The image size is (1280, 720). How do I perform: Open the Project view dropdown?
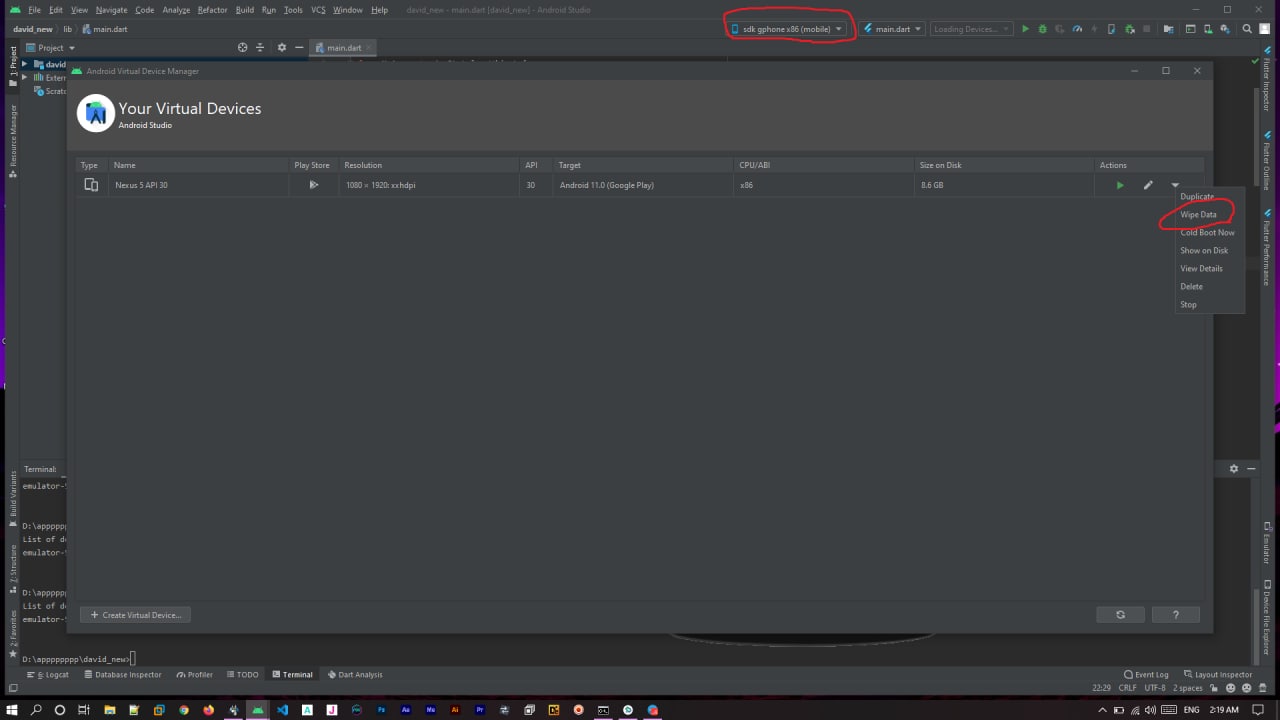(51, 48)
